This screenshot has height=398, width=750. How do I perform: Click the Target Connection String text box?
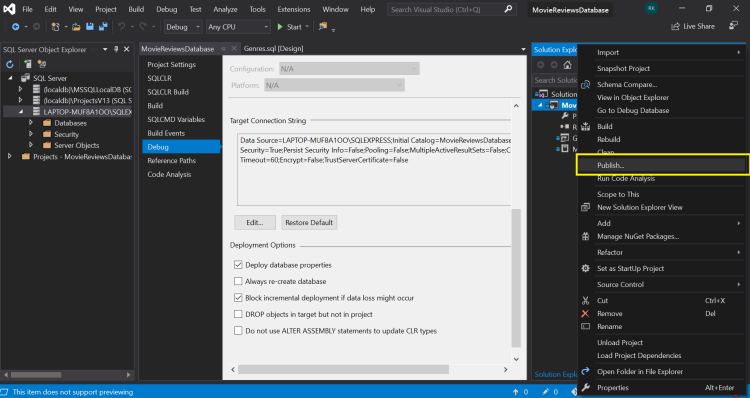click(374, 170)
